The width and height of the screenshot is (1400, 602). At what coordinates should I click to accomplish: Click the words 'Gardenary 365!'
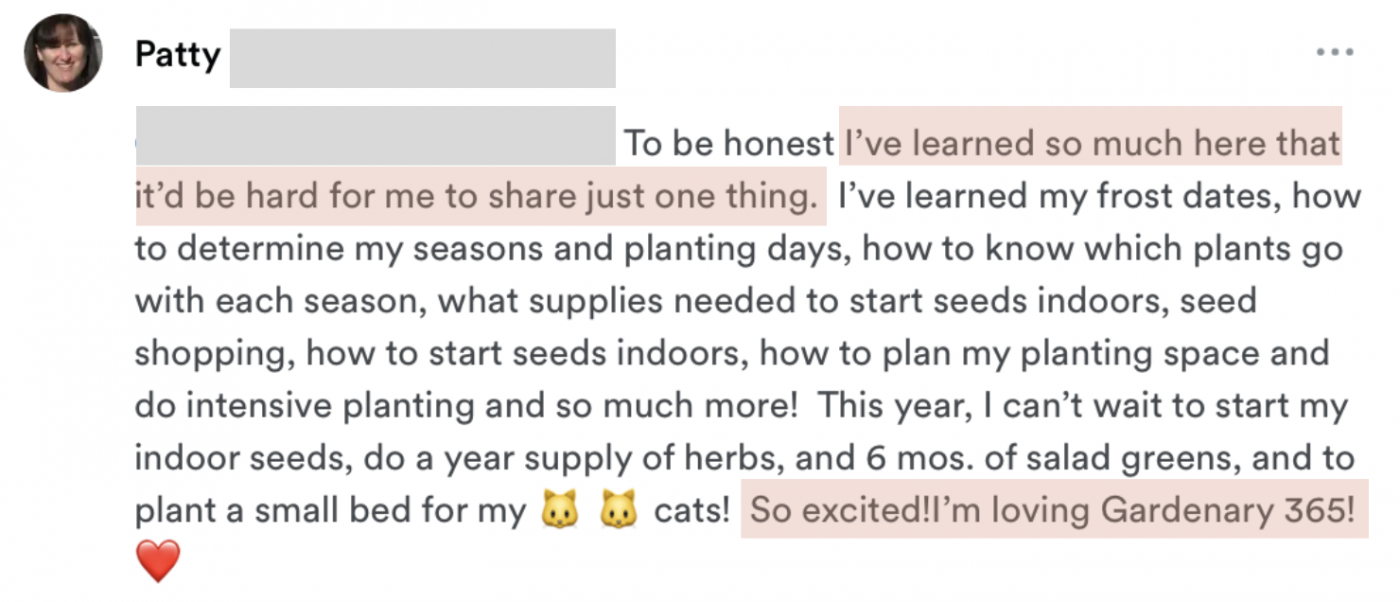point(1228,510)
